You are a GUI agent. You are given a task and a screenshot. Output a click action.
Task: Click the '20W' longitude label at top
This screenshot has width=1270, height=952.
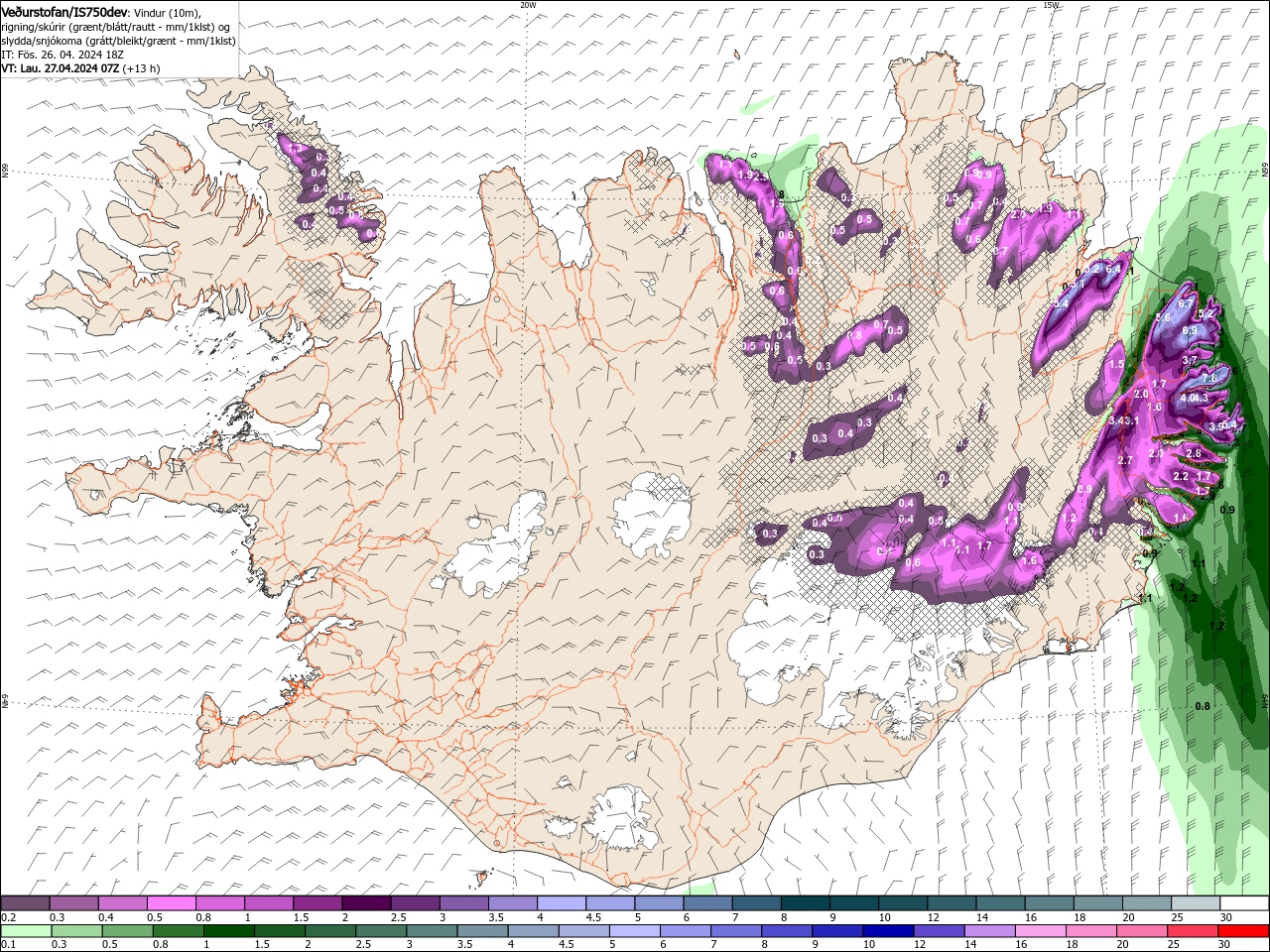tap(528, 4)
